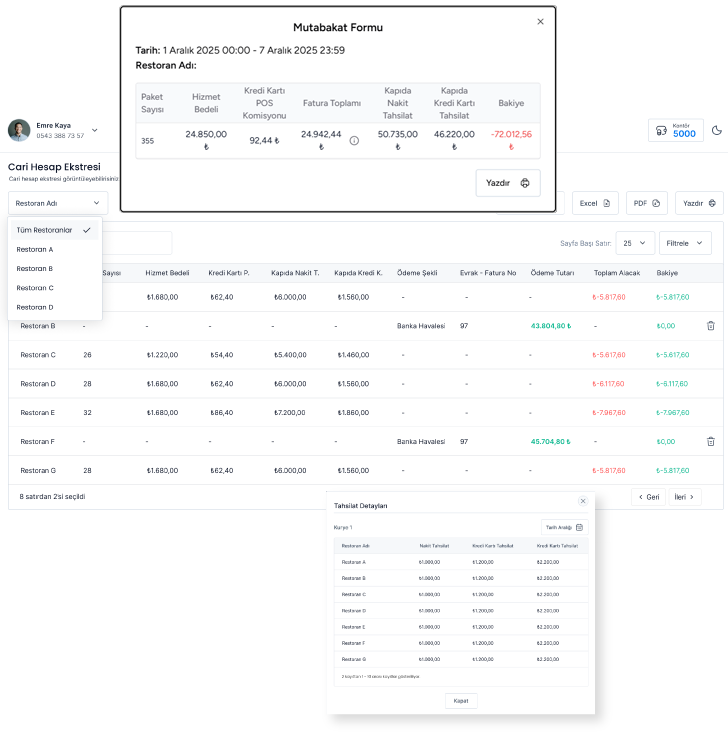Open the Filtrele dropdown

685,243
